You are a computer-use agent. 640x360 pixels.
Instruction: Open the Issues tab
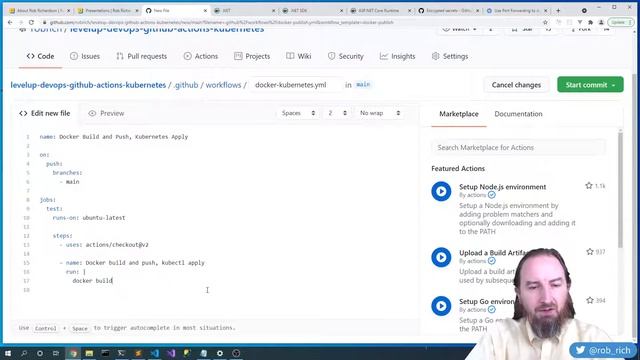coord(85,56)
